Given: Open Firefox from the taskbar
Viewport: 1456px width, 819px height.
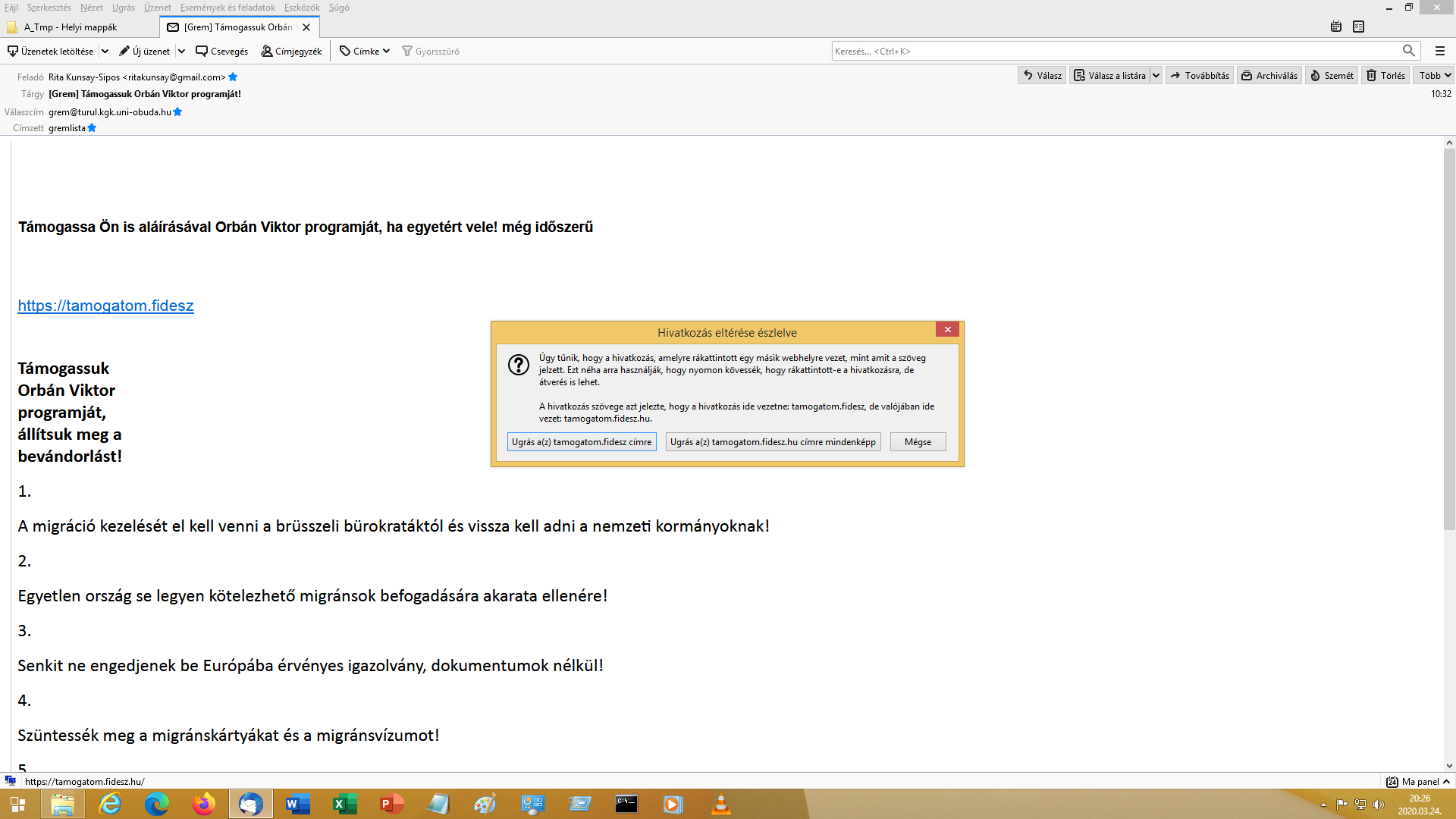Looking at the screenshot, I should click(x=203, y=804).
